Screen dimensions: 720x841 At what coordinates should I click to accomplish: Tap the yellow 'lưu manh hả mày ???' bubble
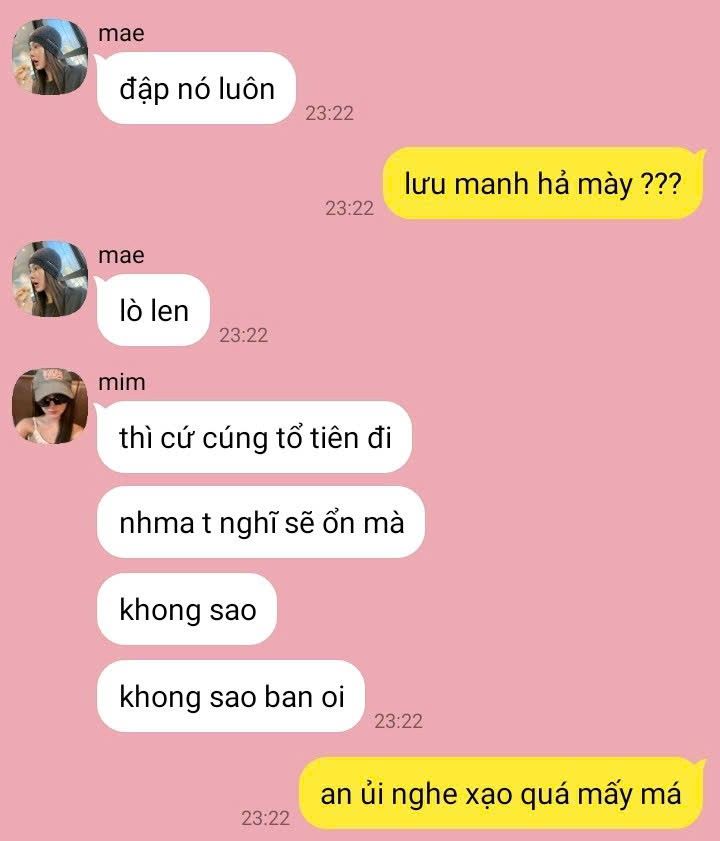(542, 183)
